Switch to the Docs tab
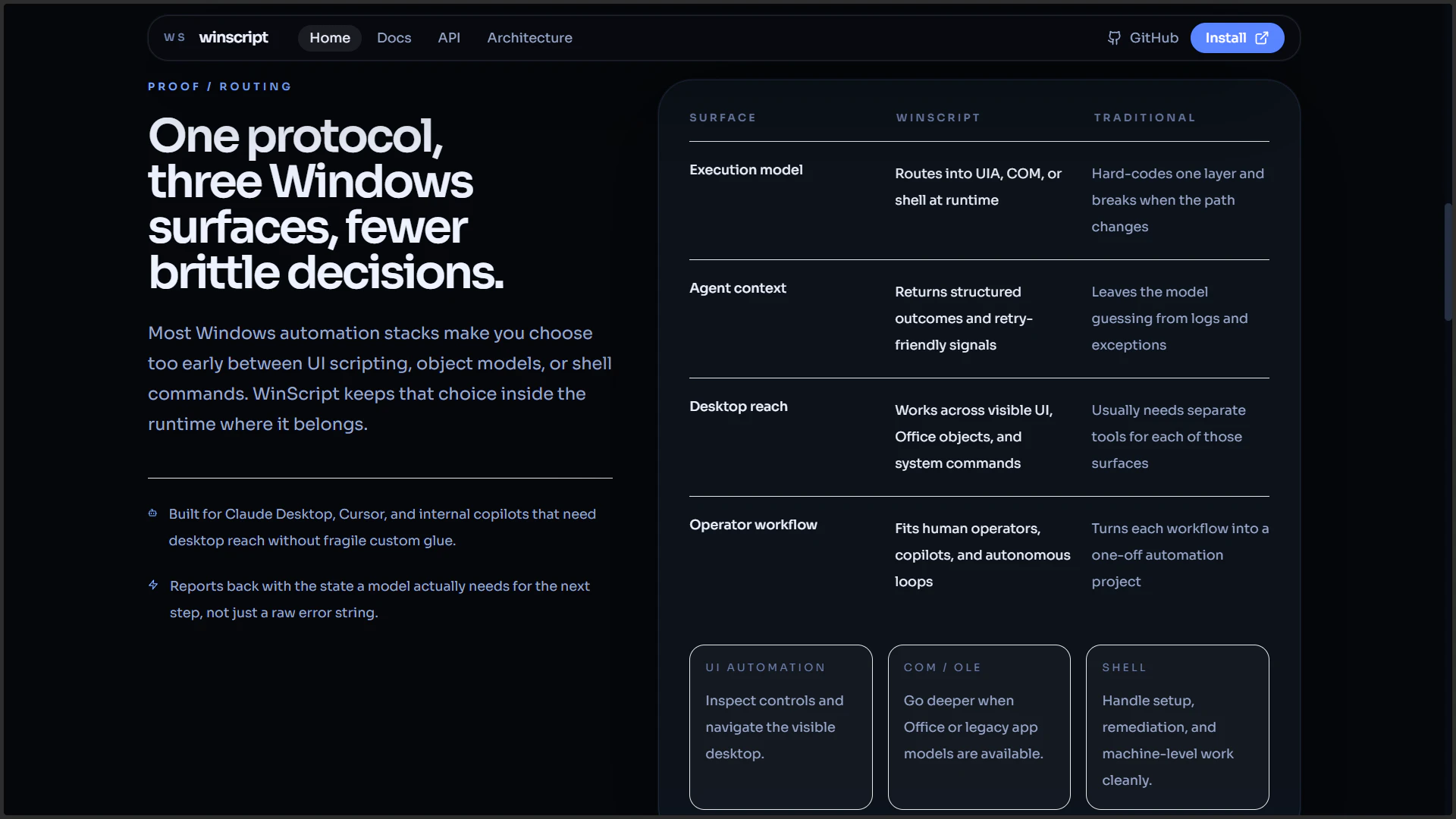Viewport: 1456px width, 819px height. click(x=394, y=37)
